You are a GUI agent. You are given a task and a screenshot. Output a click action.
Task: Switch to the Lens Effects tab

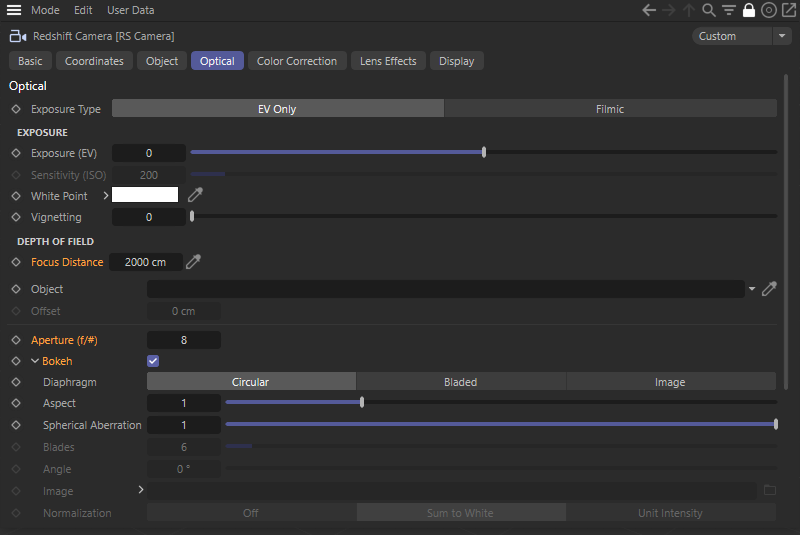(388, 61)
